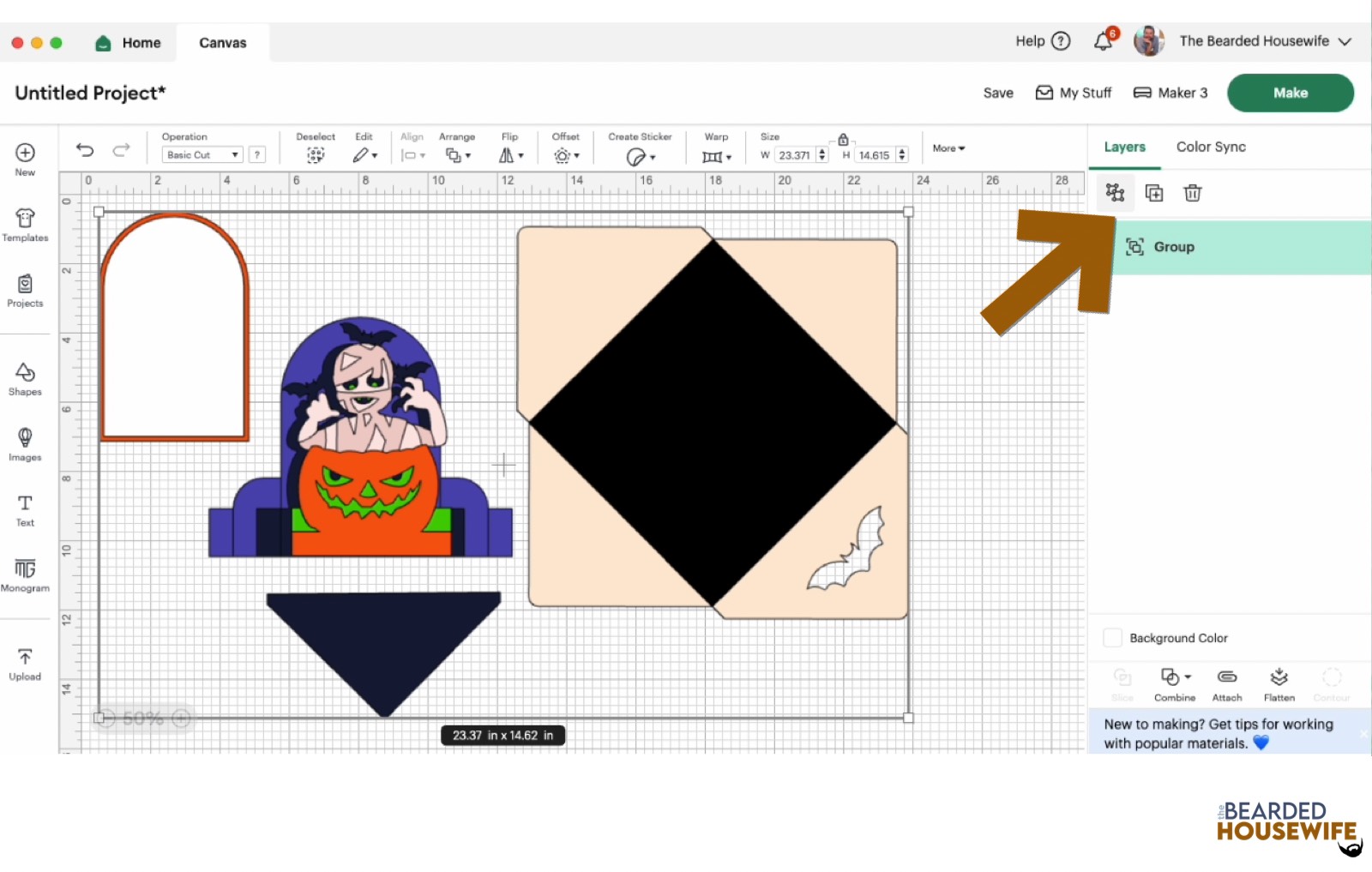Delete the selection using the trash icon
This screenshot has width=1372, height=872.
click(x=1193, y=193)
